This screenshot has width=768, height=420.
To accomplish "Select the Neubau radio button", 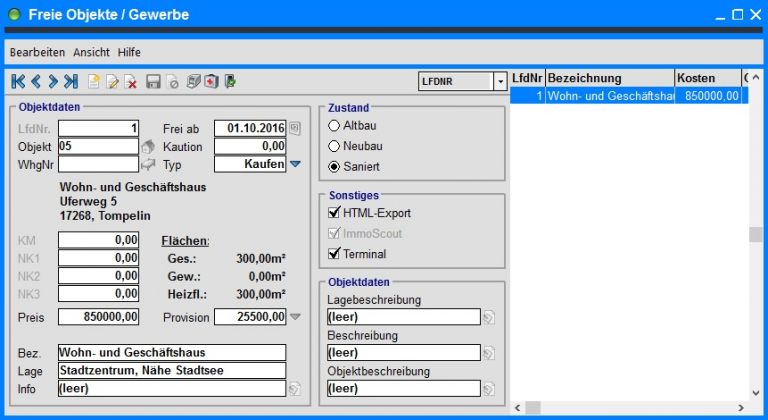I will click(334, 147).
